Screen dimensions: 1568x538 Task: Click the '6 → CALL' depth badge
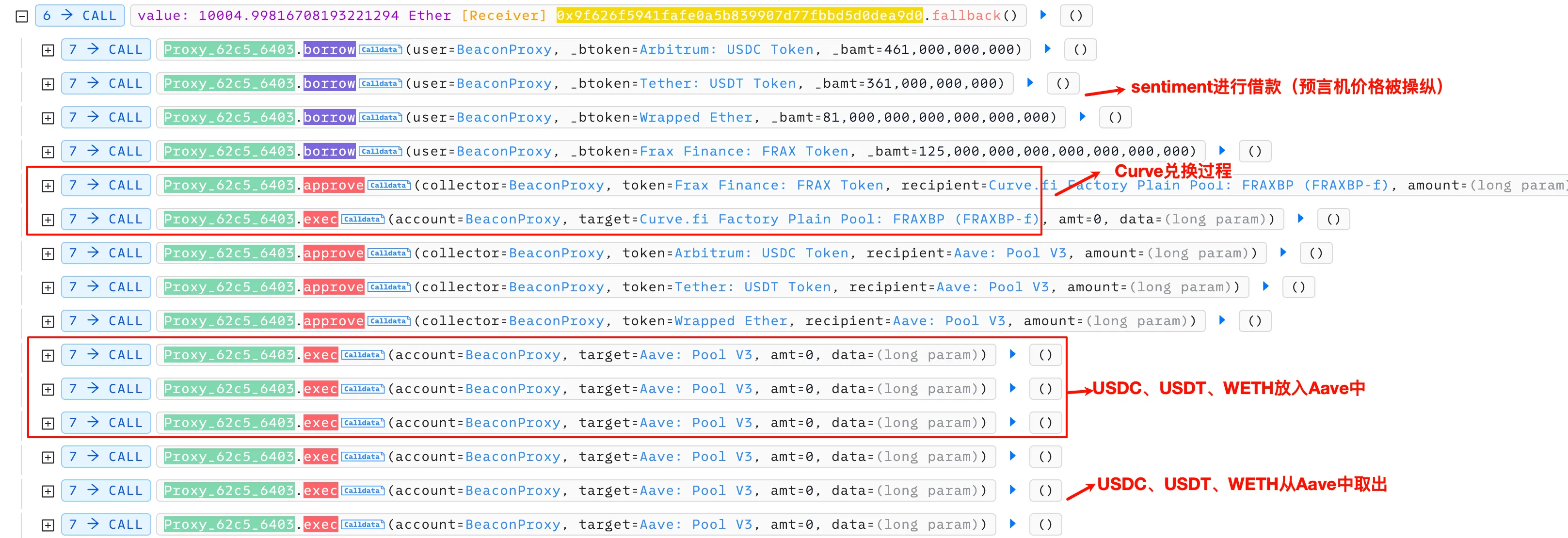click(80, 16)
